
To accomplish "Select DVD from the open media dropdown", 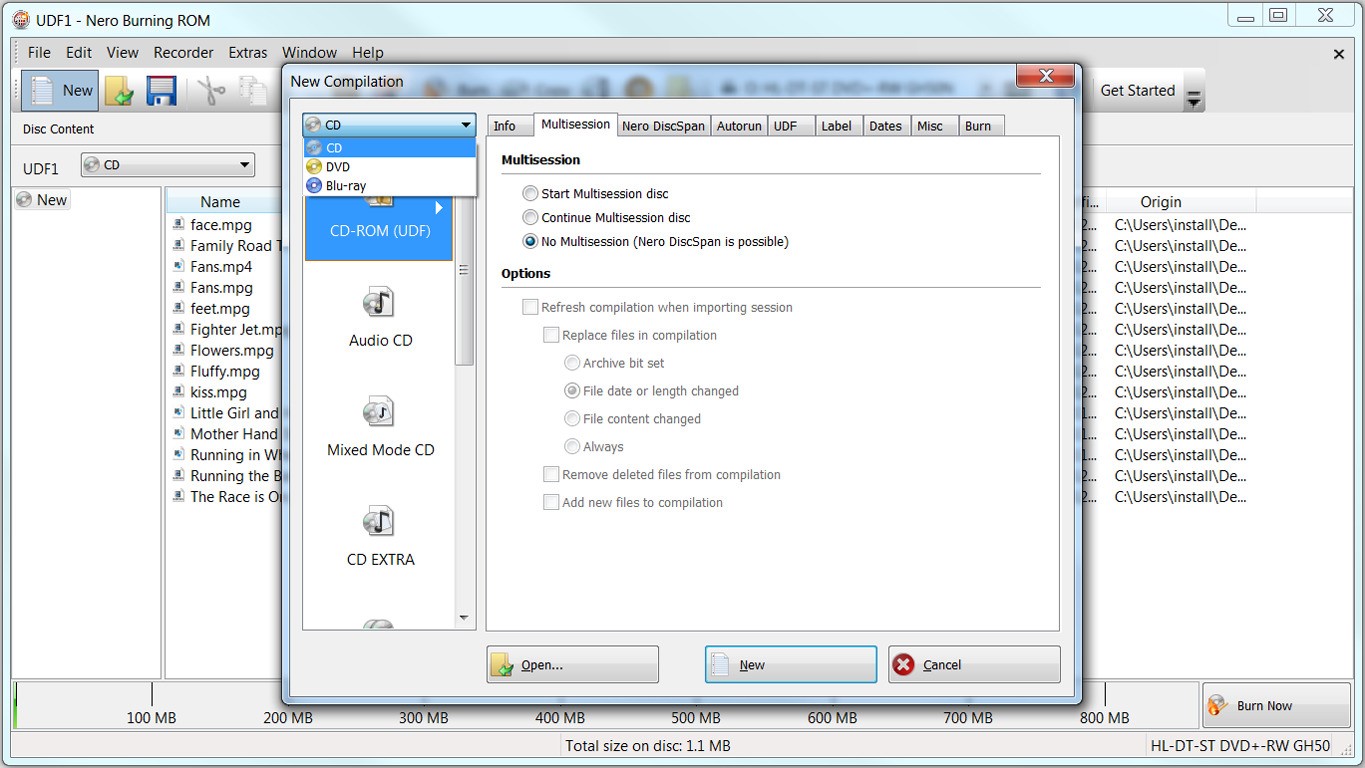I will coord(337,167).
